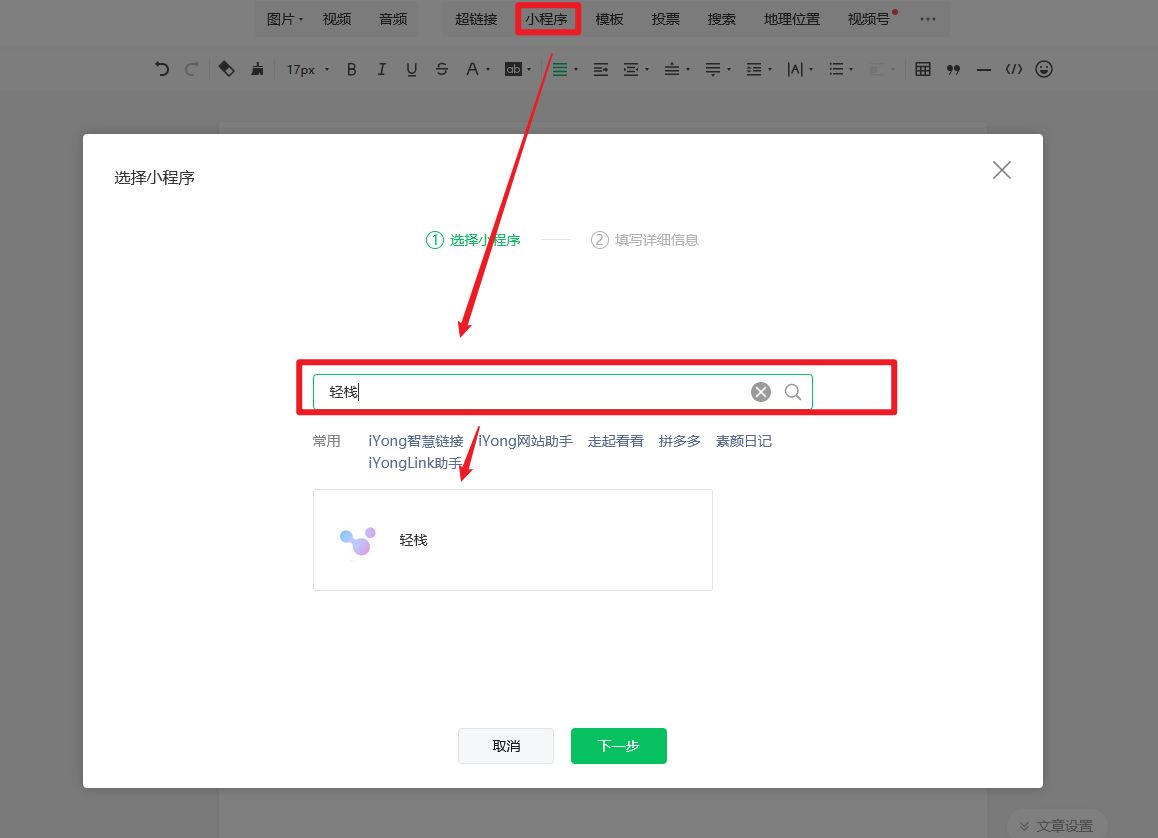
Task: Select the 超链接 menu item
Action: point(476,19)
